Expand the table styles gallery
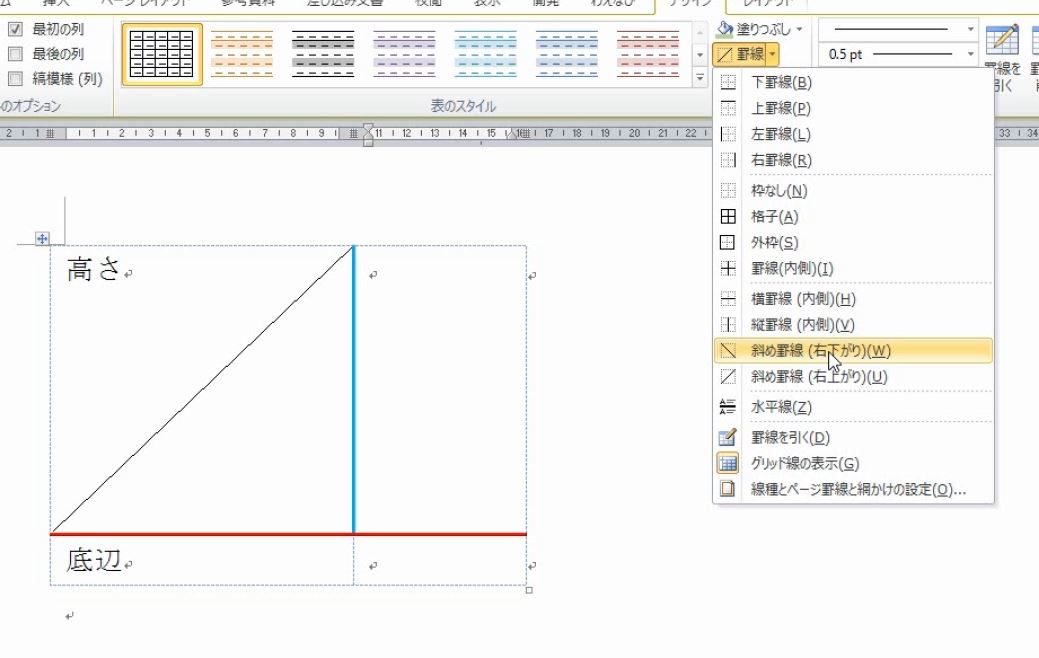Screen dimensions: 1039x658 700,75
